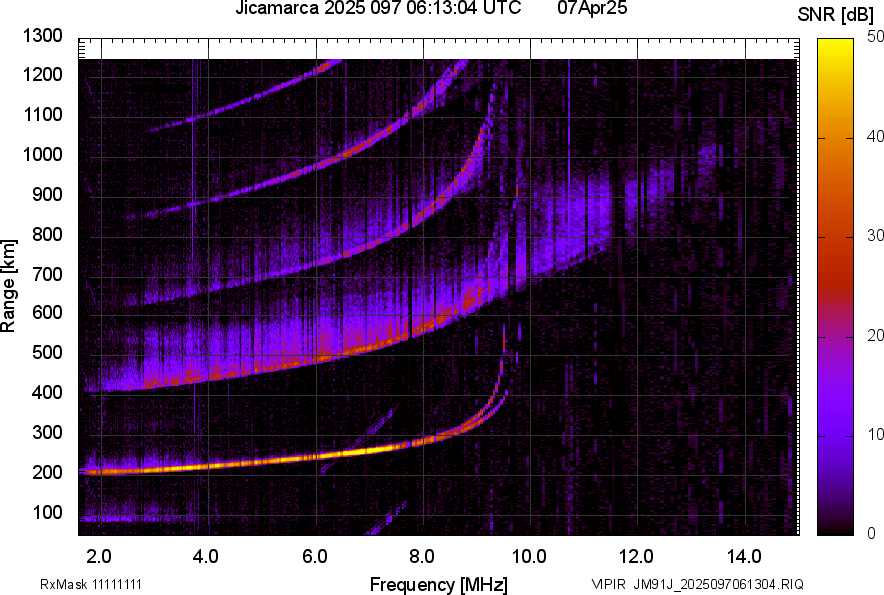The image size is (884, 595).
Task: Click the 300 range tick label
Action: (47, 433)
